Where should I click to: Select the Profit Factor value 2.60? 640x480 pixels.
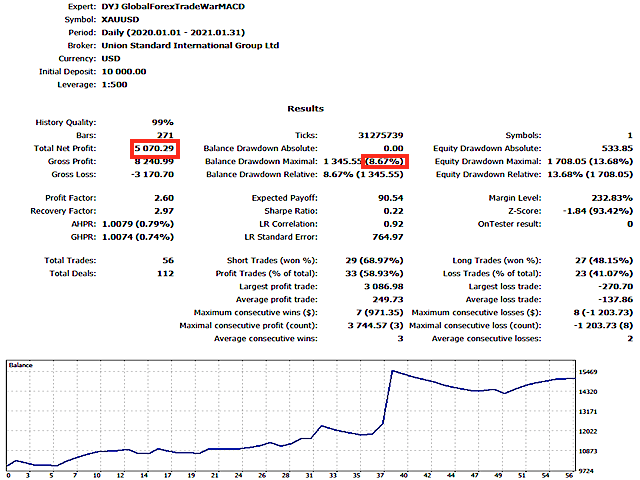click(x=165, y=198)
